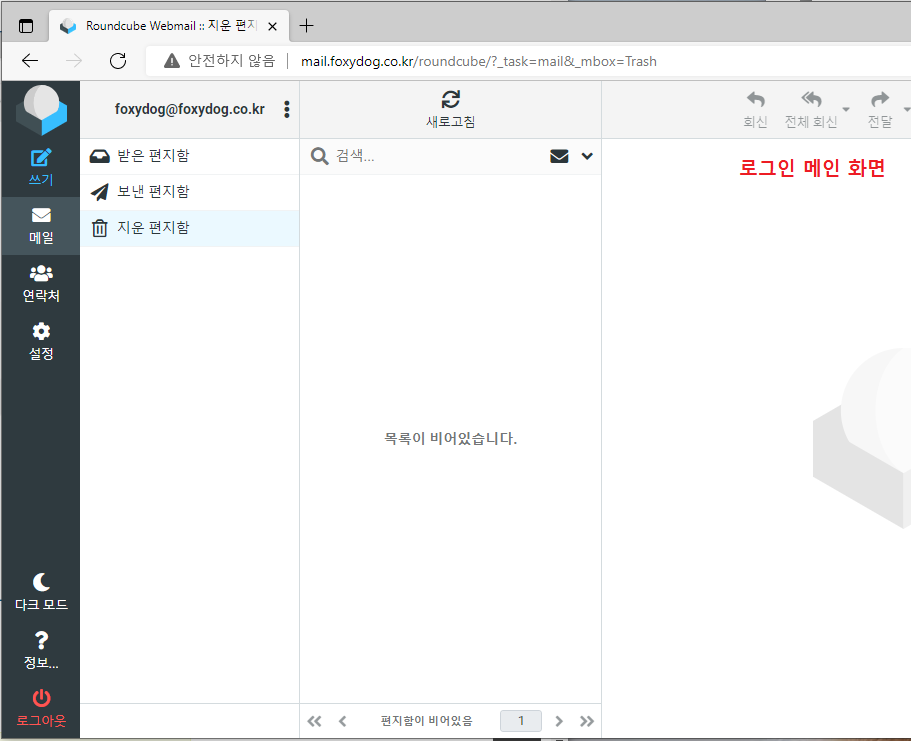Reload the page with browser refresh

[x=118, y=60]
